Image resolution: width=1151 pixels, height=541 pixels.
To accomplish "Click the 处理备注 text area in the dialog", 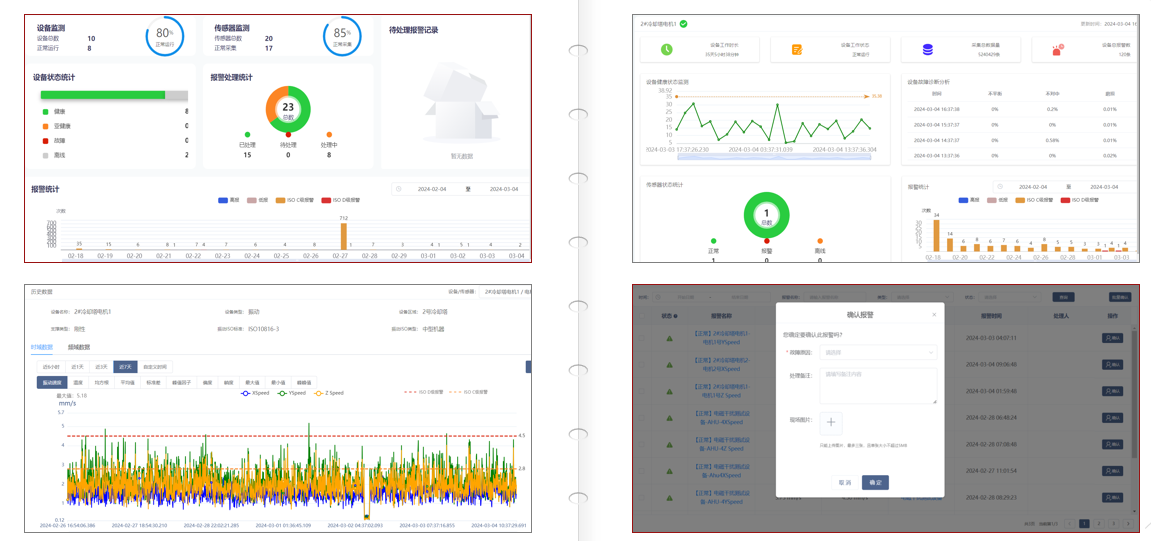I will (879, 386).
